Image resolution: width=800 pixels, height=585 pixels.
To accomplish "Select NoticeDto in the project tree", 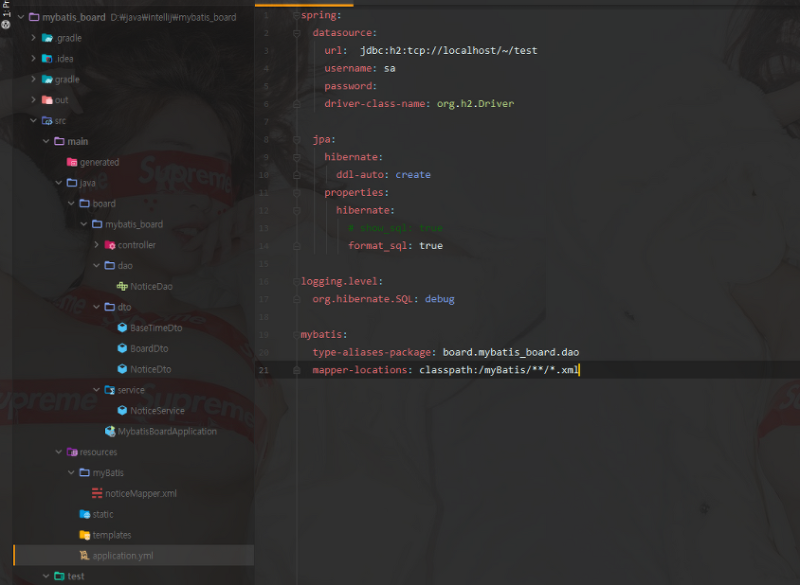I will pos(150,369).
